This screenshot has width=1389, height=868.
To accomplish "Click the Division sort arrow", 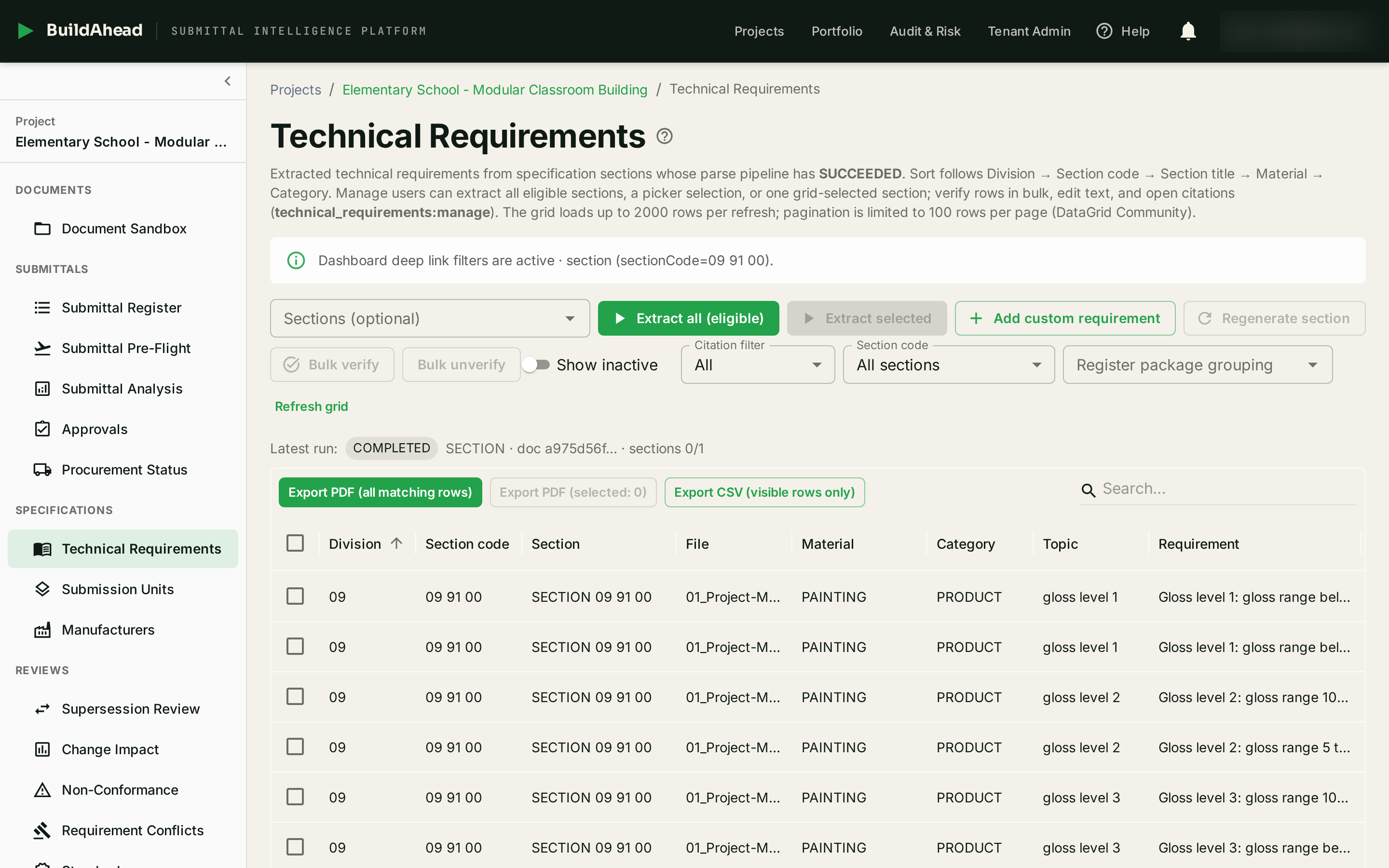I will pos(396,543).
